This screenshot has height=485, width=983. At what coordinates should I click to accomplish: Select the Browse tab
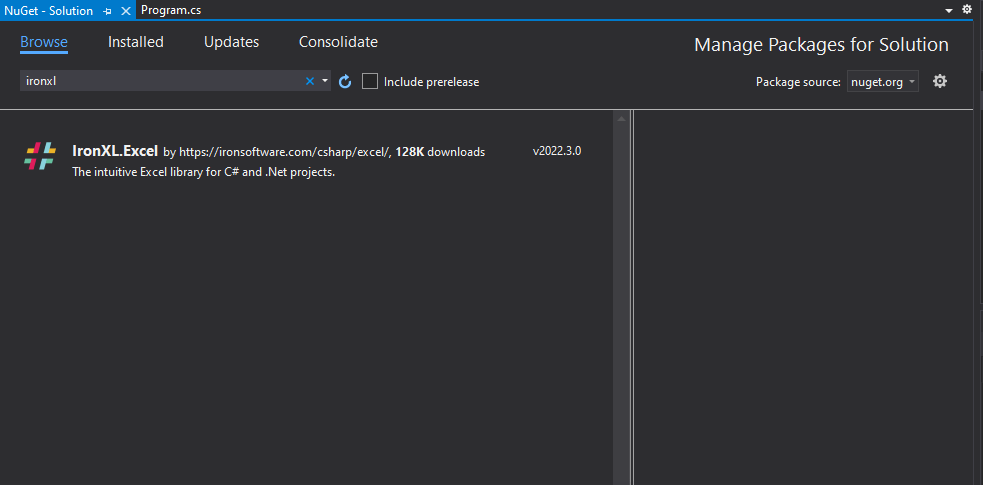coord(44,42)
